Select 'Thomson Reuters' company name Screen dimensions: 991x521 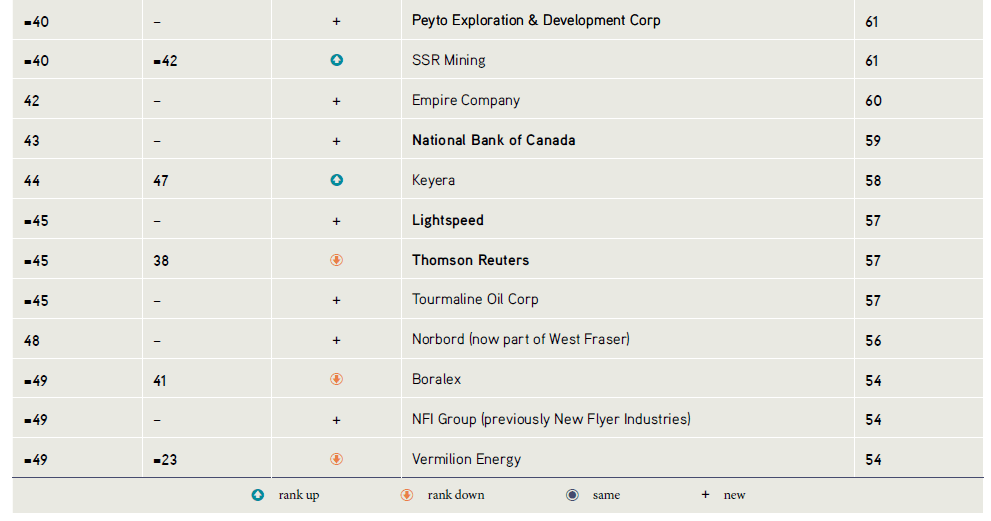coord(470,260)
